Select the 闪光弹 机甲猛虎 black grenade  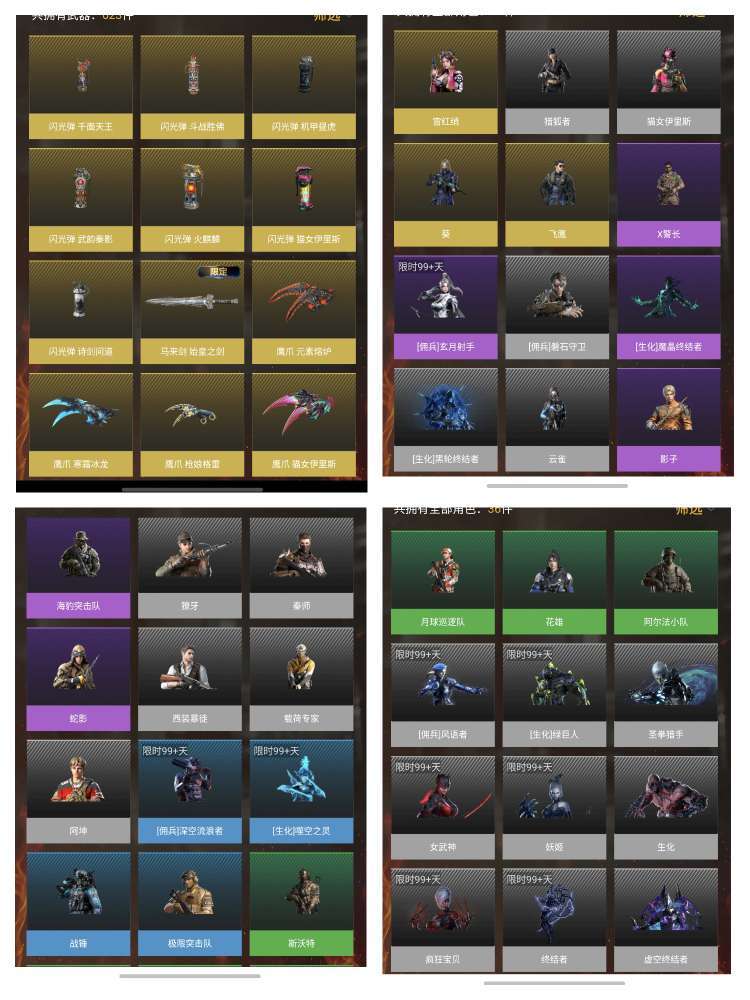(x=304, y=87)
